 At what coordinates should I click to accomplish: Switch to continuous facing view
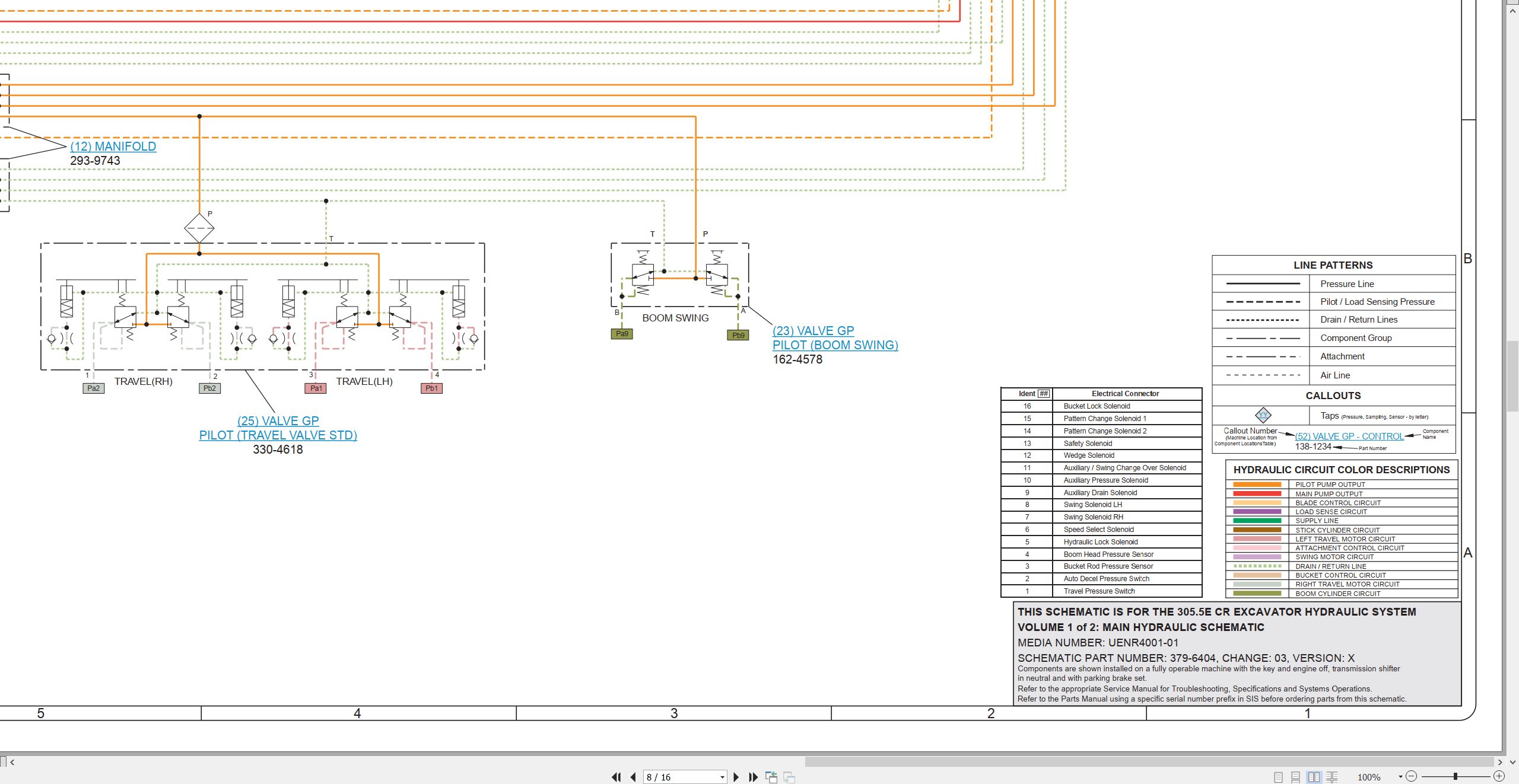click(1332, 777)
